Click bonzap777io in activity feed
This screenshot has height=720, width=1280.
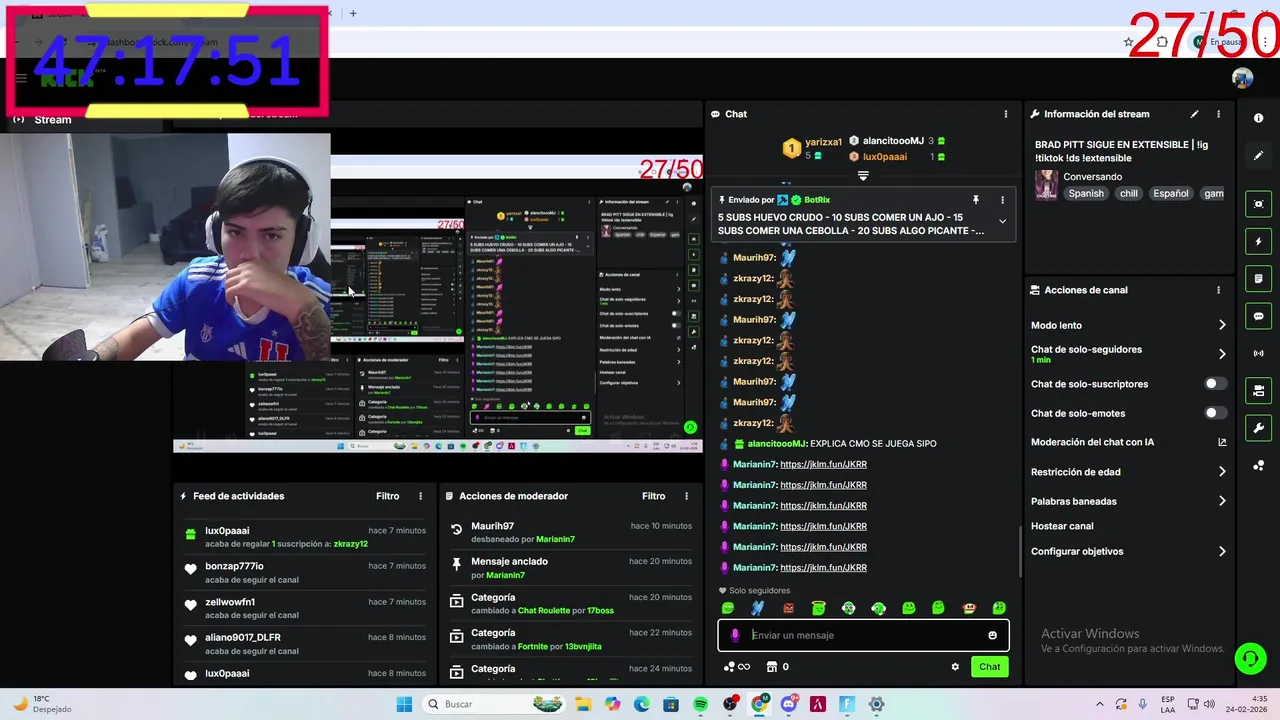tap(234, 566)
